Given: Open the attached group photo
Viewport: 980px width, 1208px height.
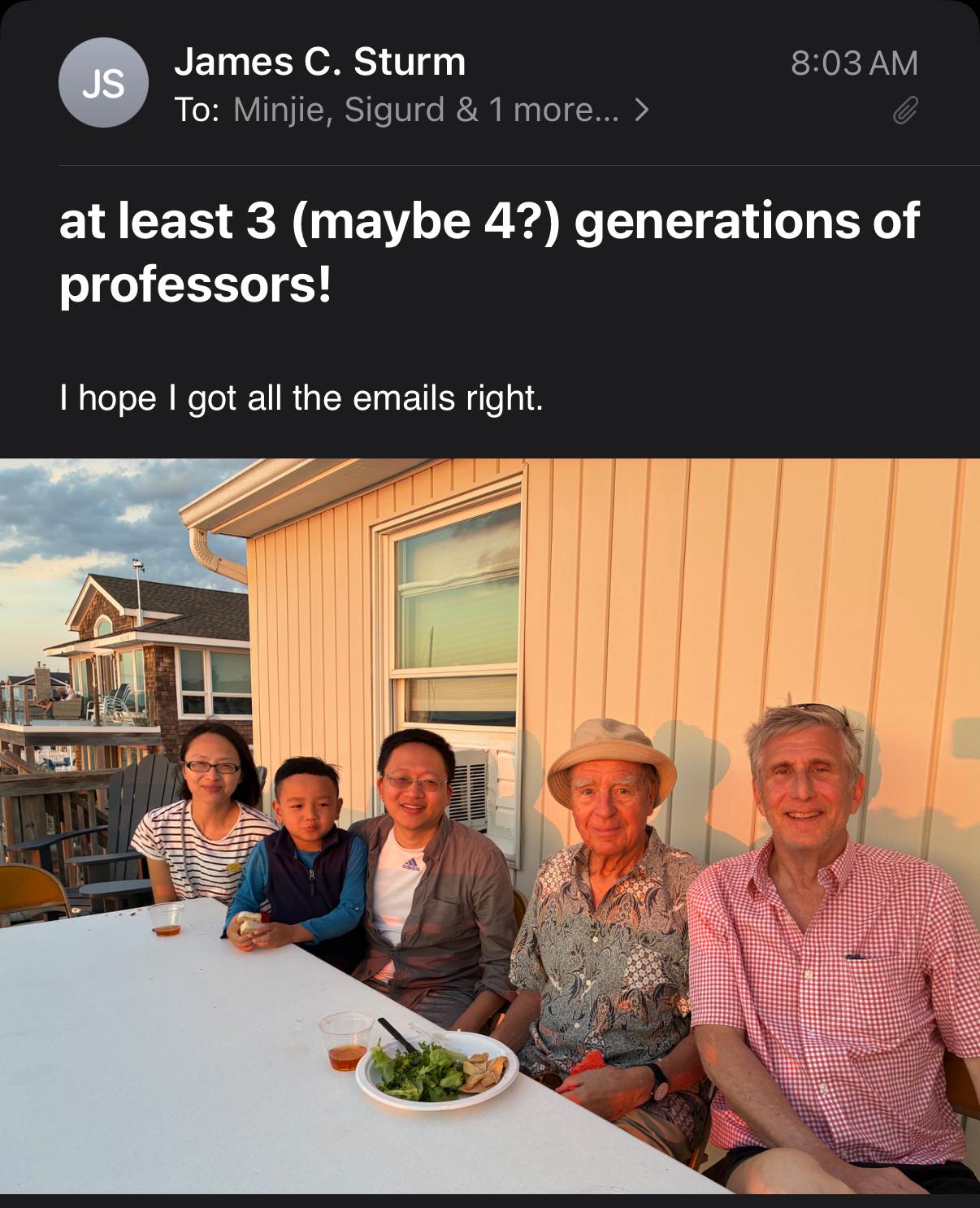Looking at the screenshot, I should [x=490, y=826].
